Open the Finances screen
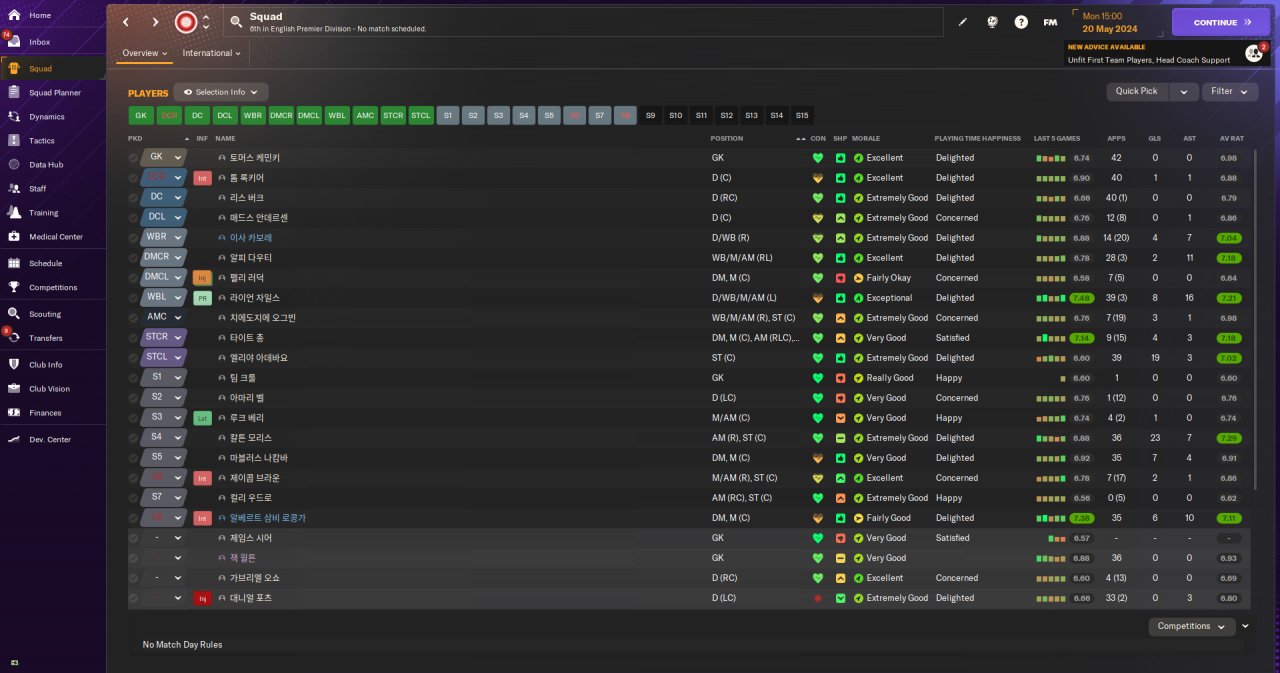 coord(45,413)
